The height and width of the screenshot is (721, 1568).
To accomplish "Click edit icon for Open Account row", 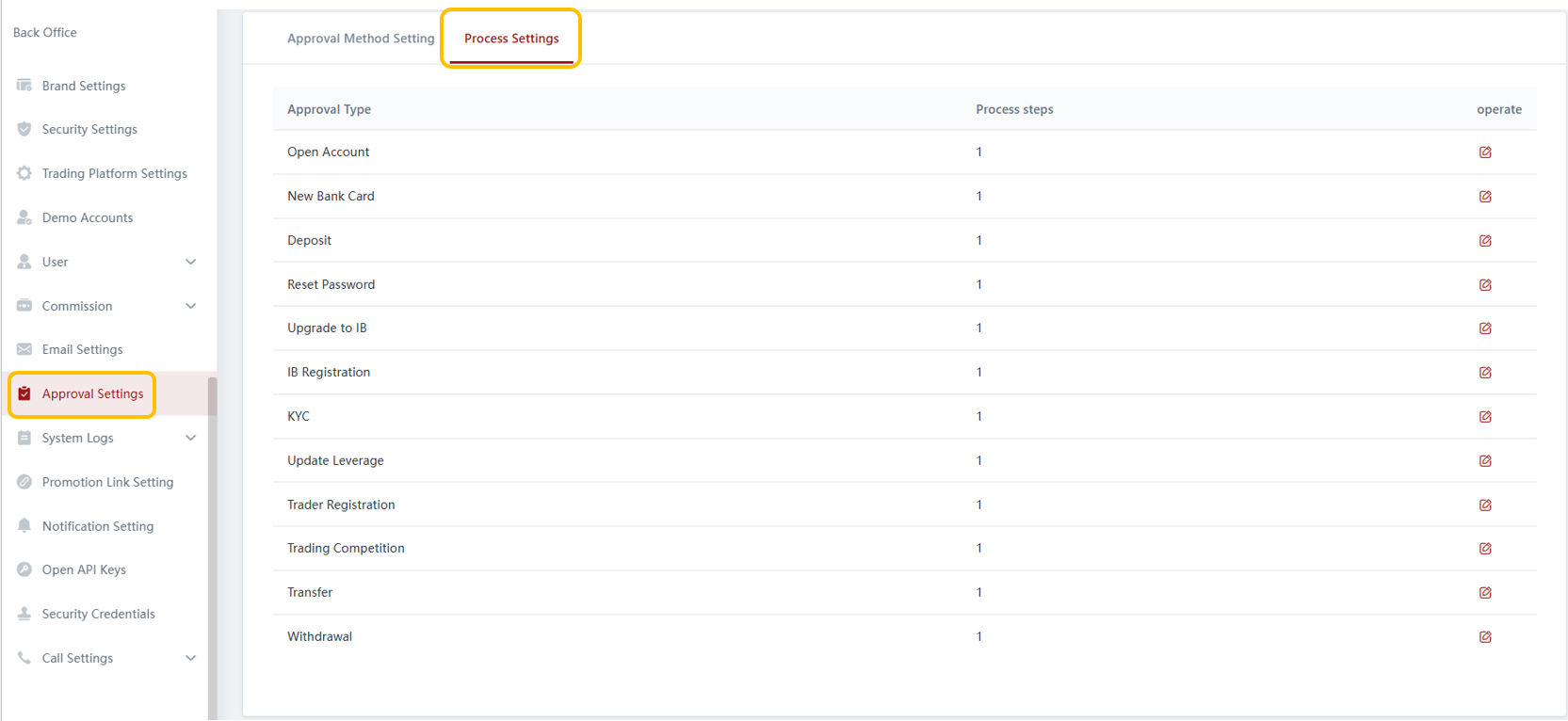I will point(1485,152).
